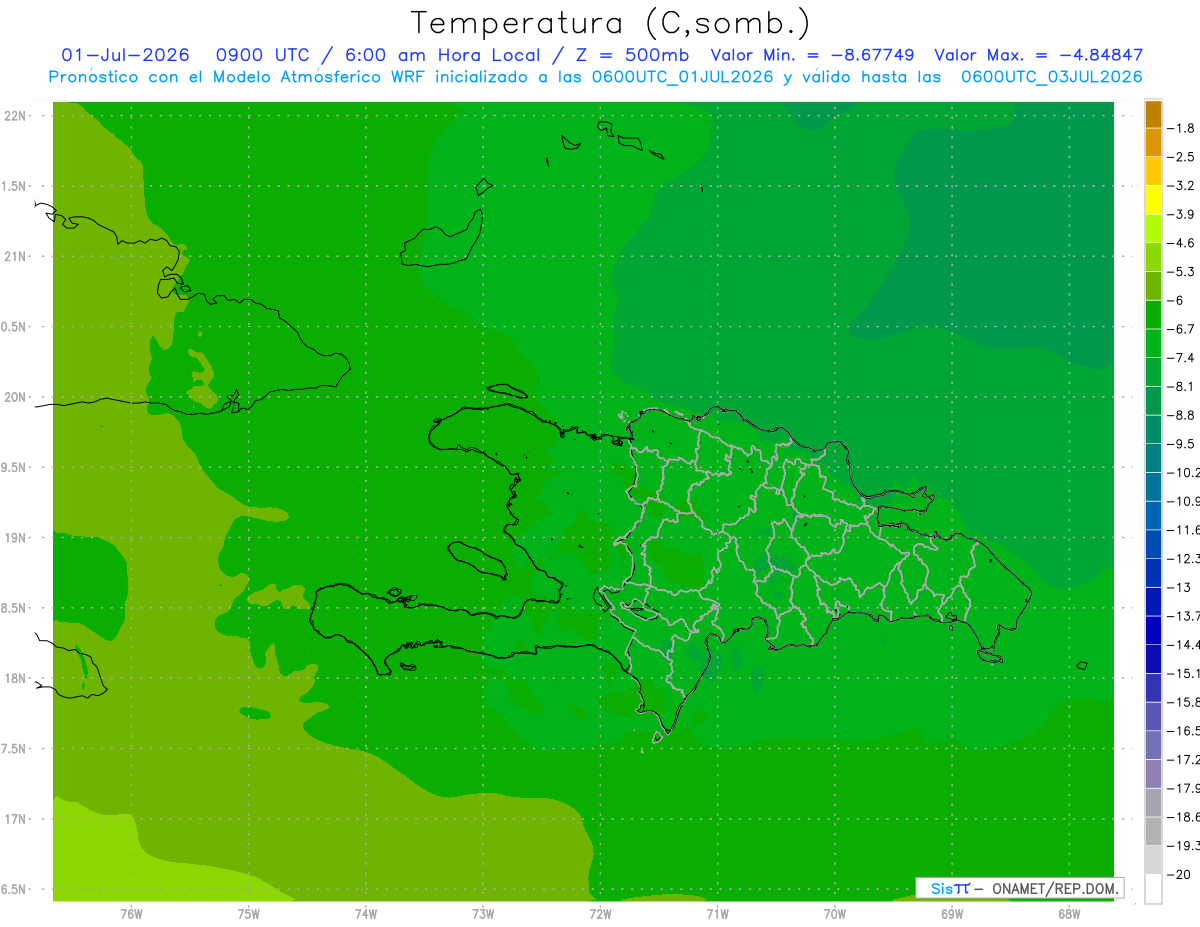The image size is (1200, 927).
Task: Click the "72W" longitude axis label
Action: point(600,913)
